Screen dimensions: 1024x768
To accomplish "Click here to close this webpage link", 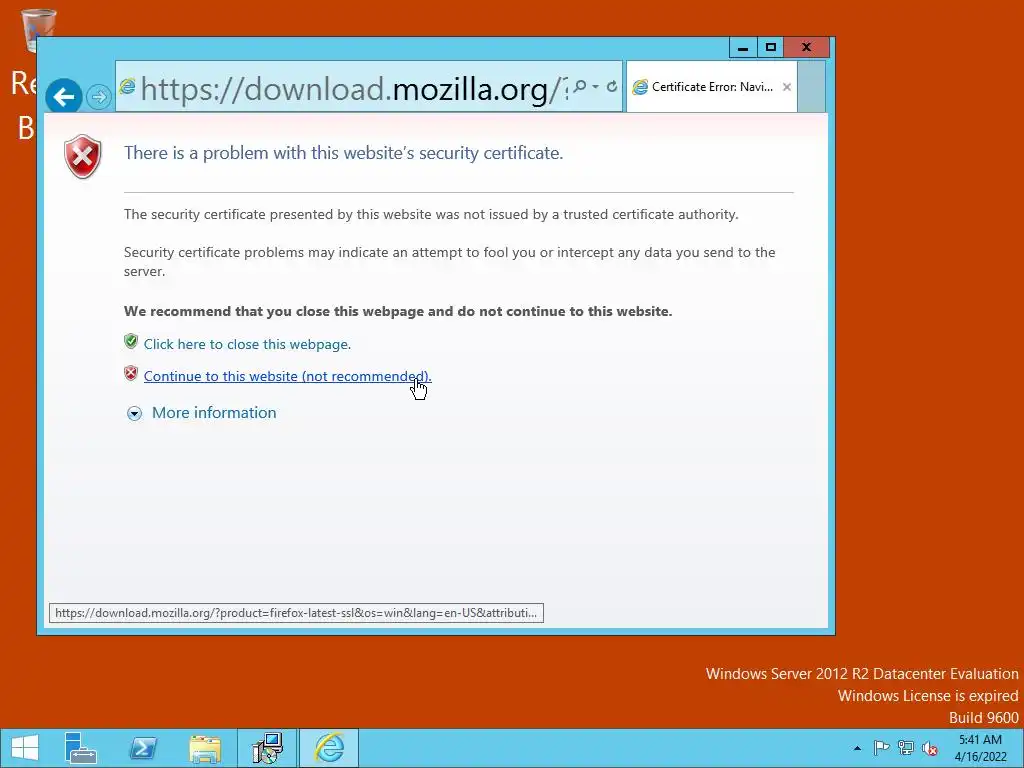I will [x=248, y=344].
